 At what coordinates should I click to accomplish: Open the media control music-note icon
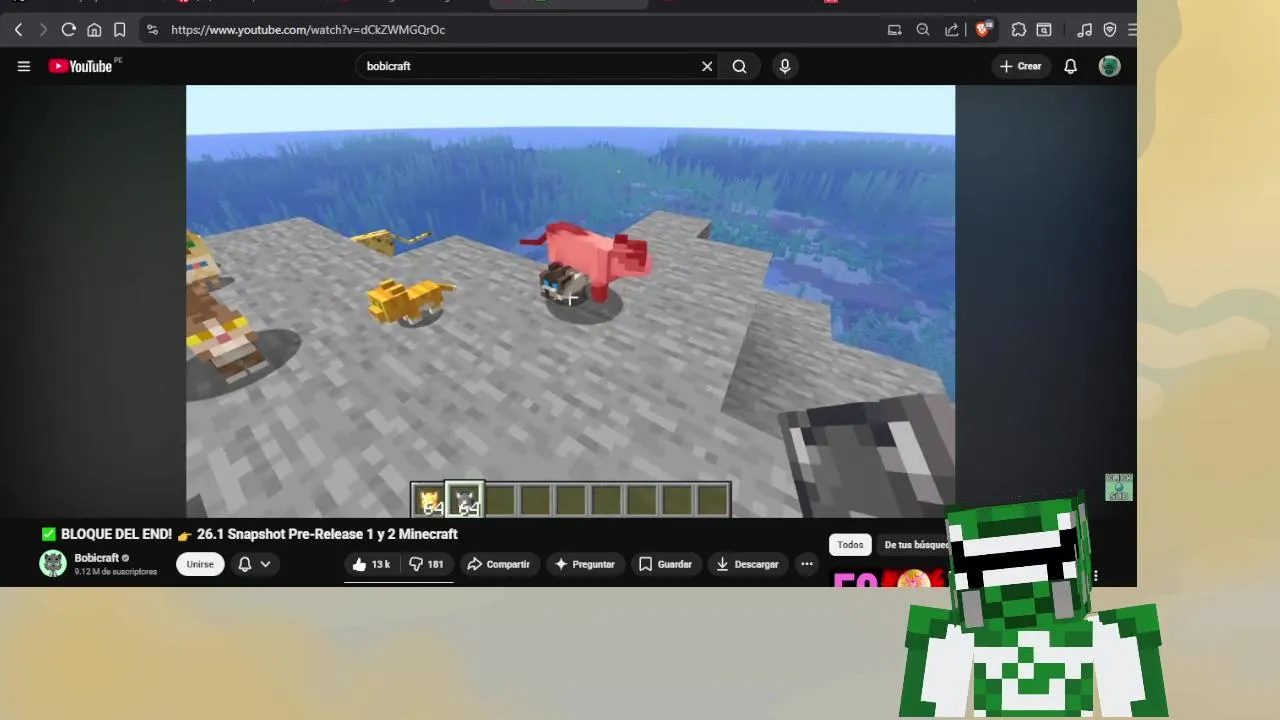click(x=1084, y=30)
